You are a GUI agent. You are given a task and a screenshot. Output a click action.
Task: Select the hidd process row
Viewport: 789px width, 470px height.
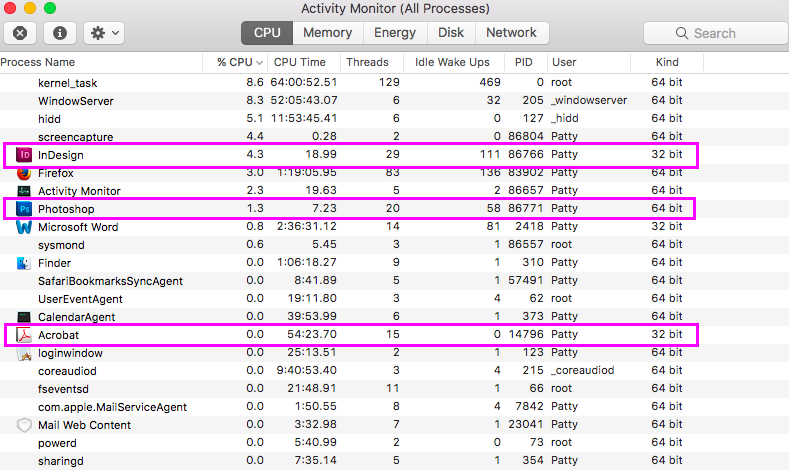394,119
